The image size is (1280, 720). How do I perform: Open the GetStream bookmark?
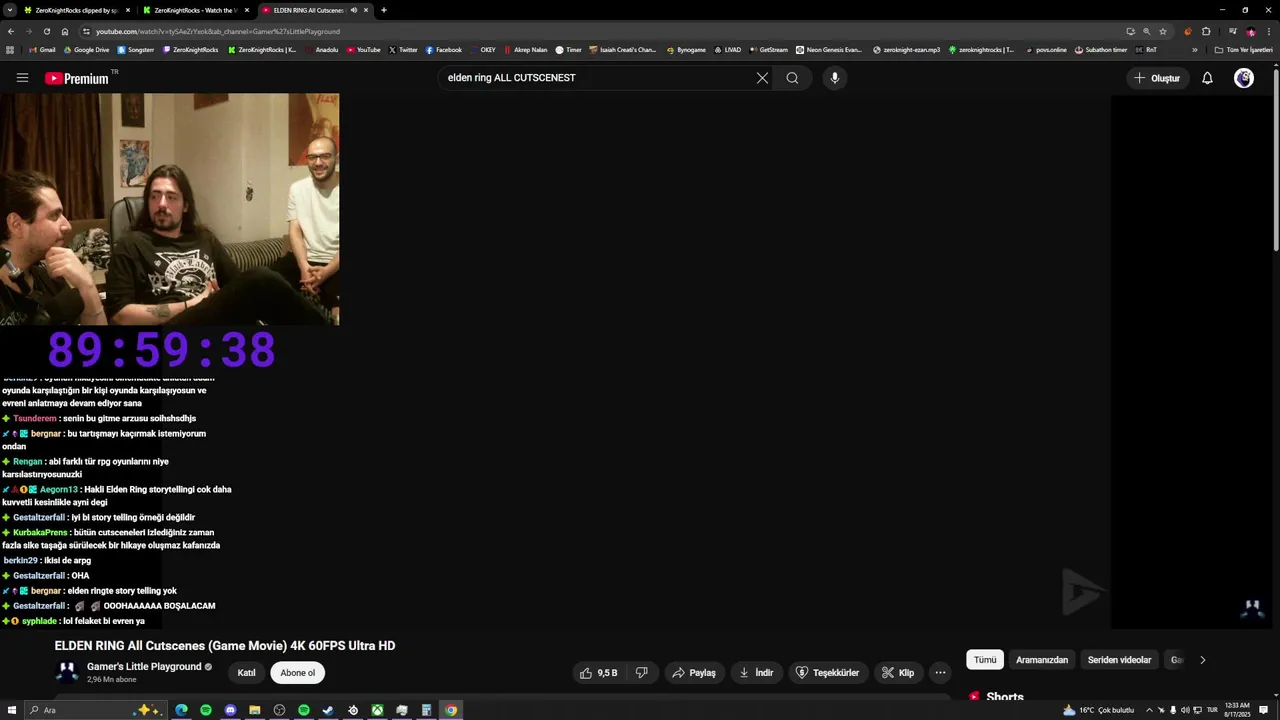(x=769, y=49)
